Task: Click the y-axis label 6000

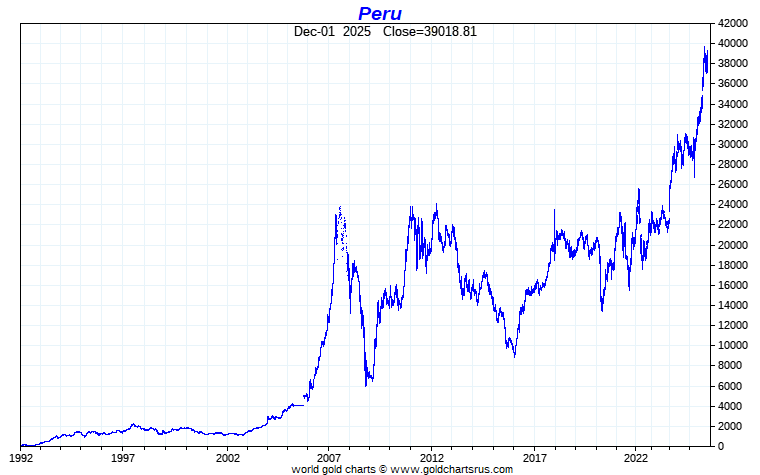Action: [730, 386]
